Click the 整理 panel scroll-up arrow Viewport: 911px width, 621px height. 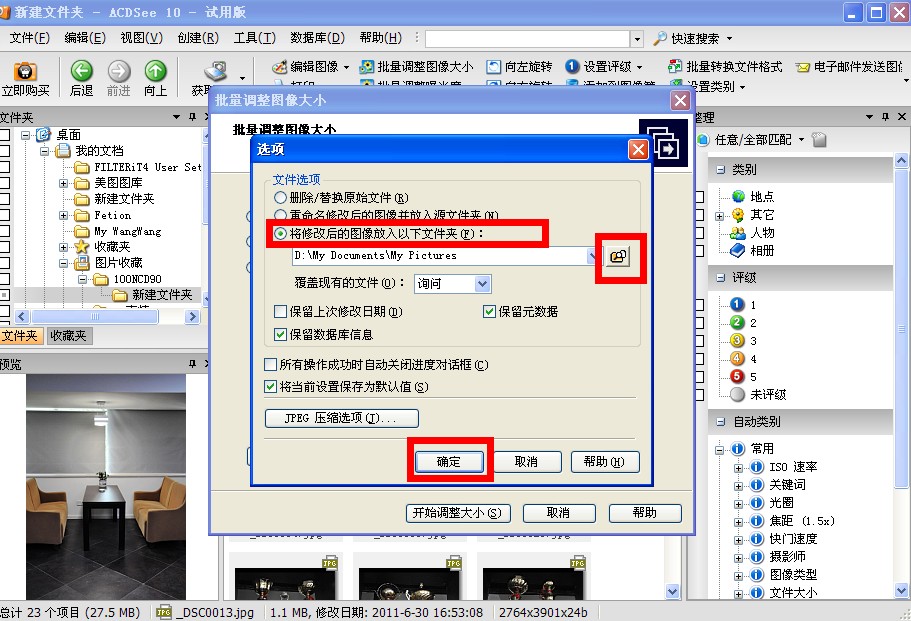tap(901, 161)
